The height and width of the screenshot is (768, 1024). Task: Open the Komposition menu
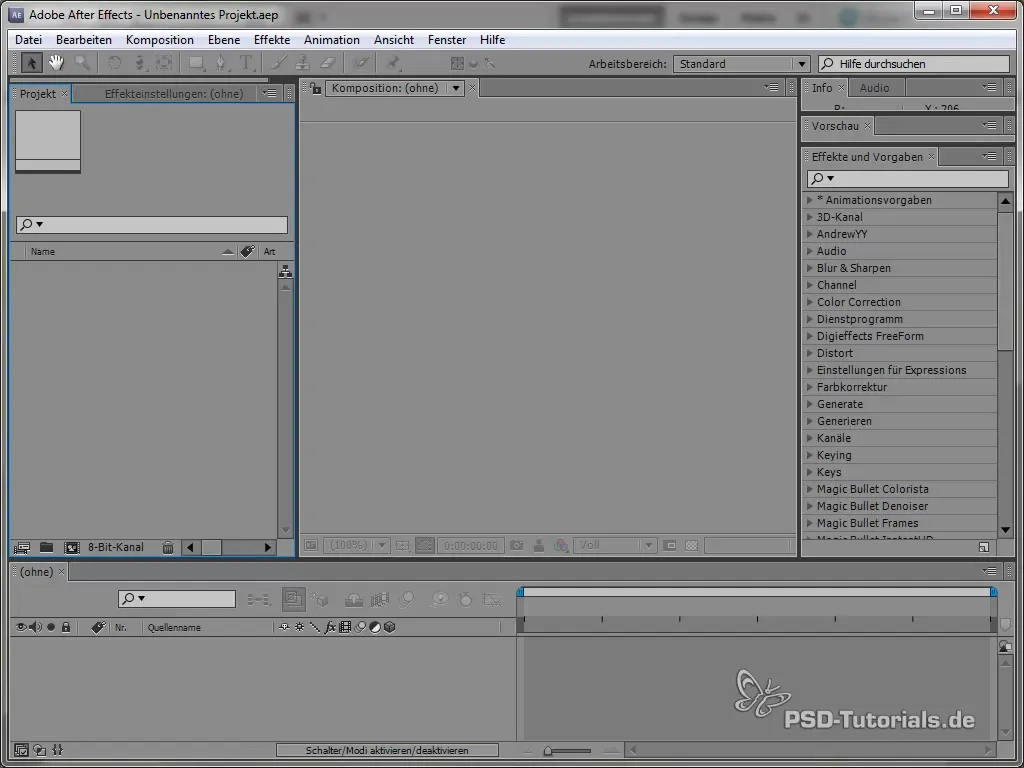click(x=160, y=40)
